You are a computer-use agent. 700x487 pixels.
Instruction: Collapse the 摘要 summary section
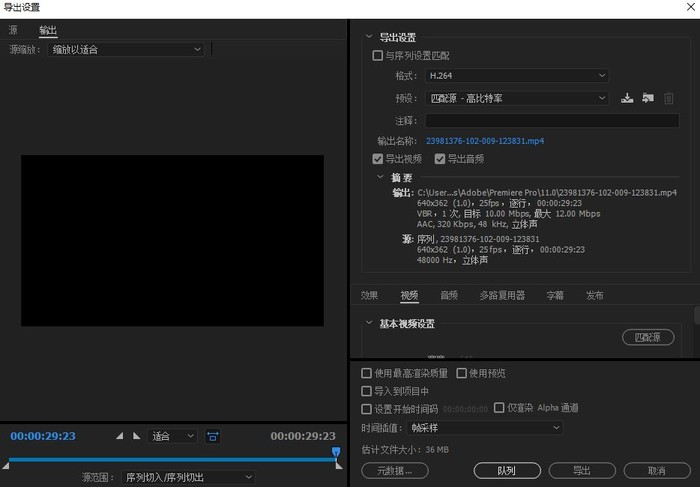click(381, 177)
